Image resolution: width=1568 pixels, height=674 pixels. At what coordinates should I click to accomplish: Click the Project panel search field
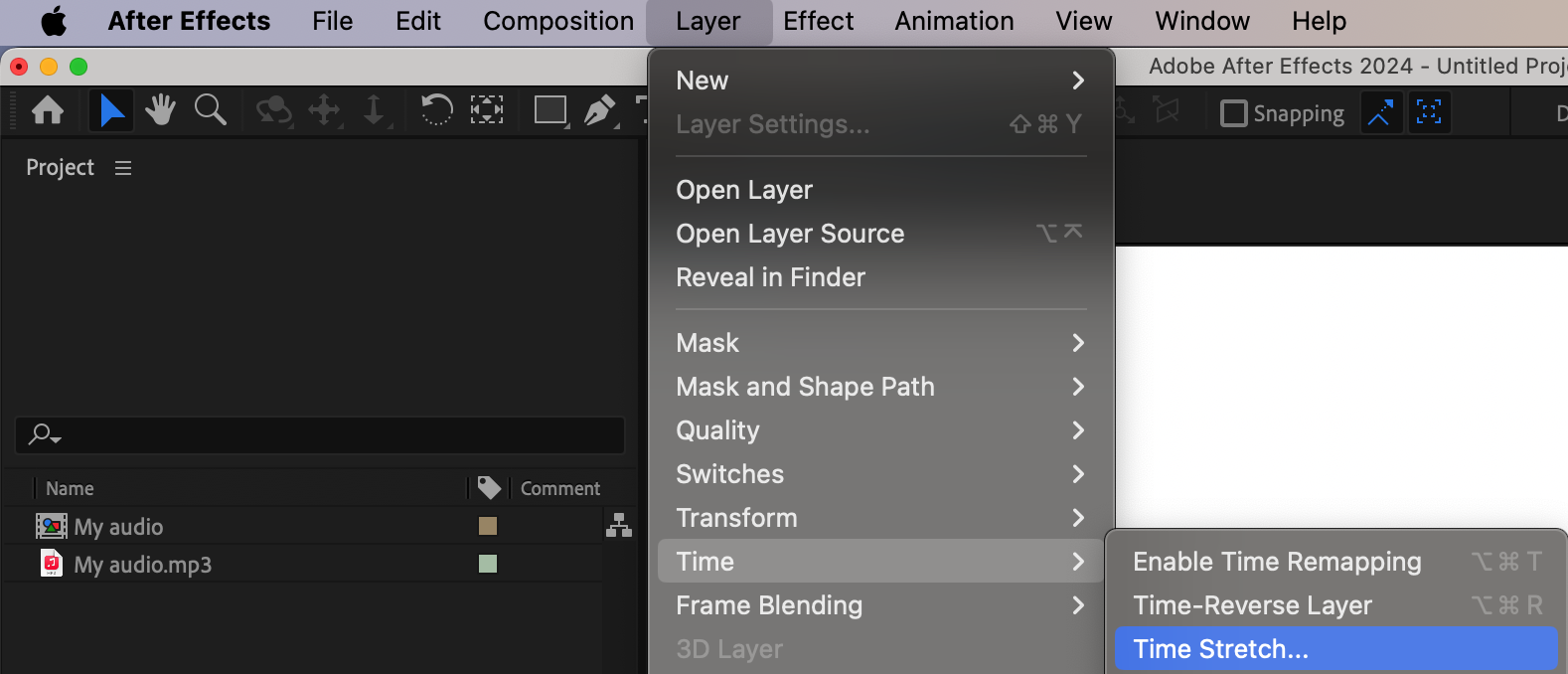coord(320,435)
